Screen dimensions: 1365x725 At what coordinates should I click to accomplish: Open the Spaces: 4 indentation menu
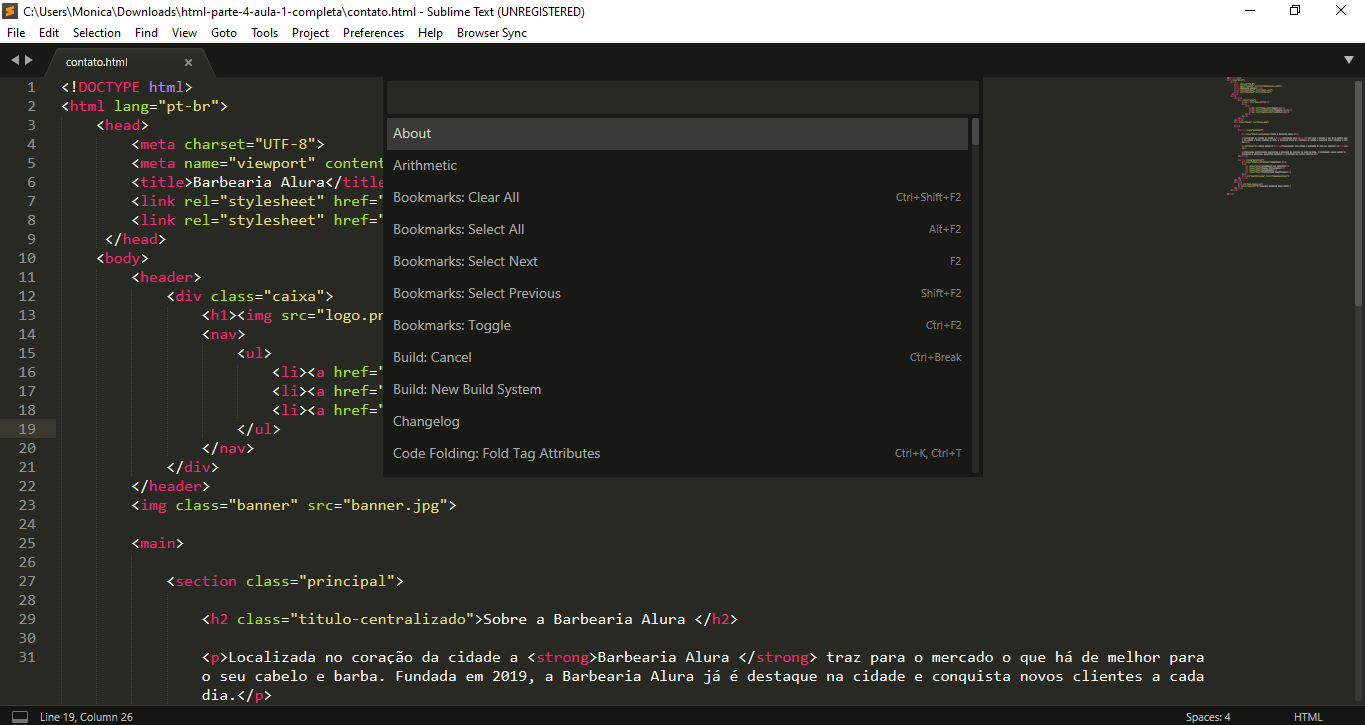(x=1207, y=717)
